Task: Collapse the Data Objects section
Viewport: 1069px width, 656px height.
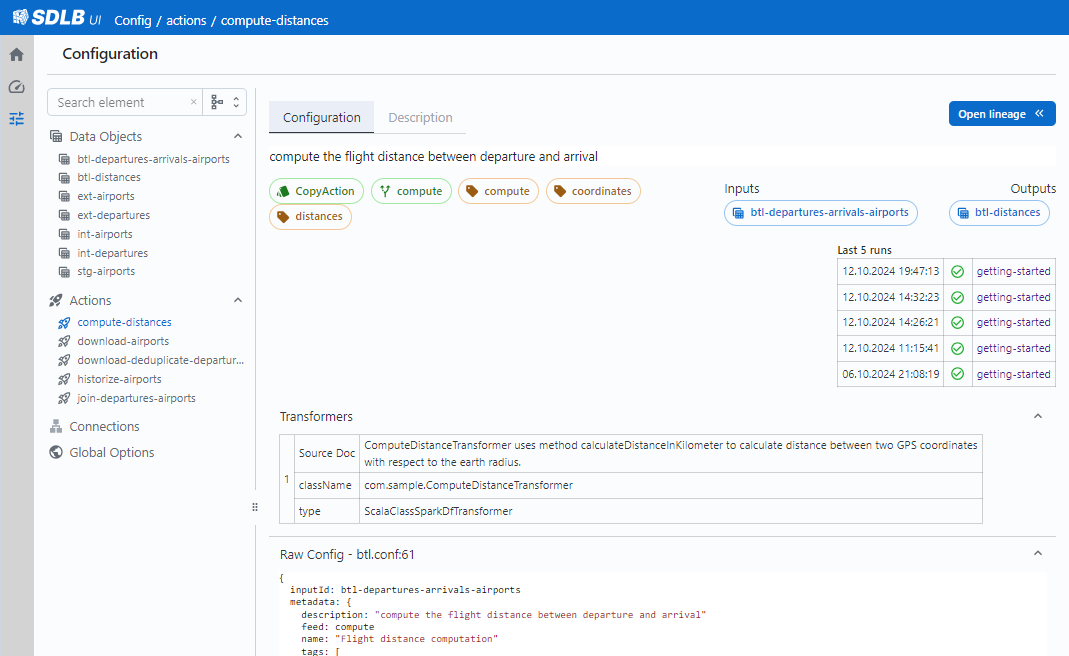Action: (x=238, y=137)
